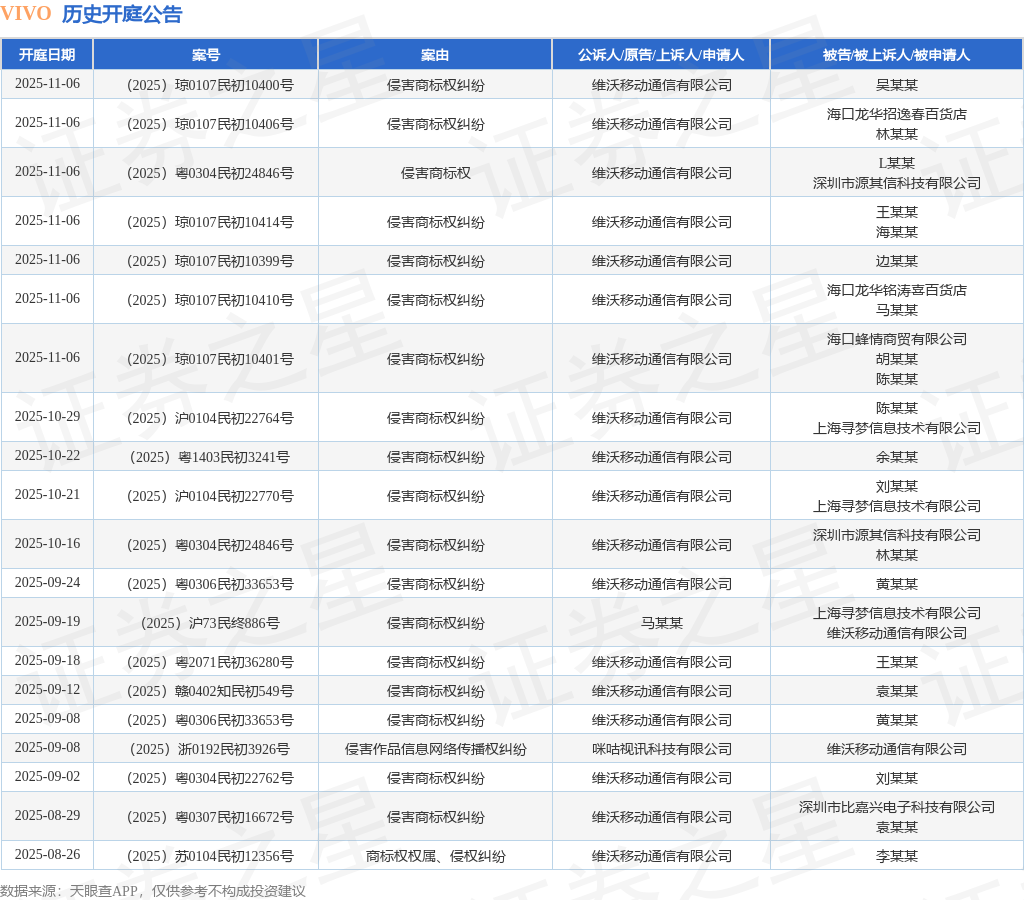The width and height of the screenshot is (1024, 900).
Task: Click defendant 李某某
Action: (897, 856)
